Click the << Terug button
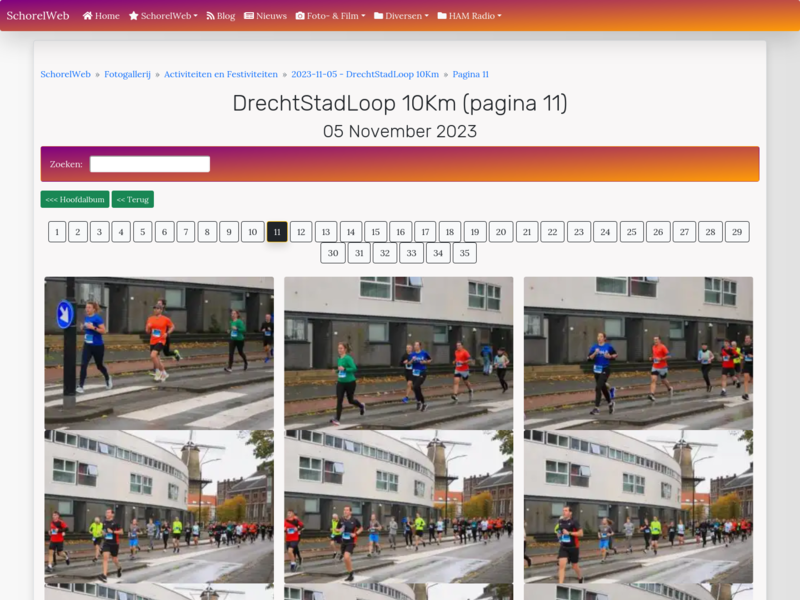800x600 pixels. tap(133, 199)
